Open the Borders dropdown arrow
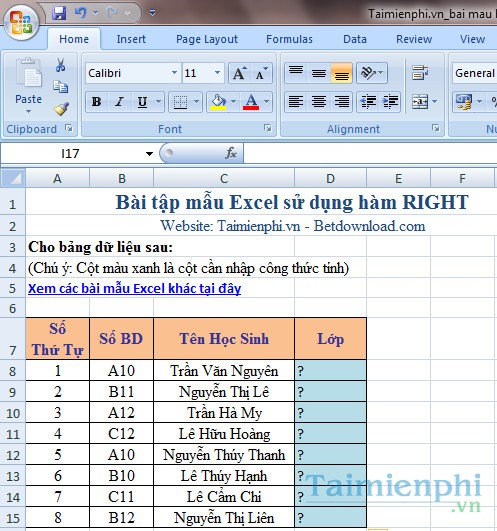The height and width of the screenshot is (531, 497). (x=196, y=102)
